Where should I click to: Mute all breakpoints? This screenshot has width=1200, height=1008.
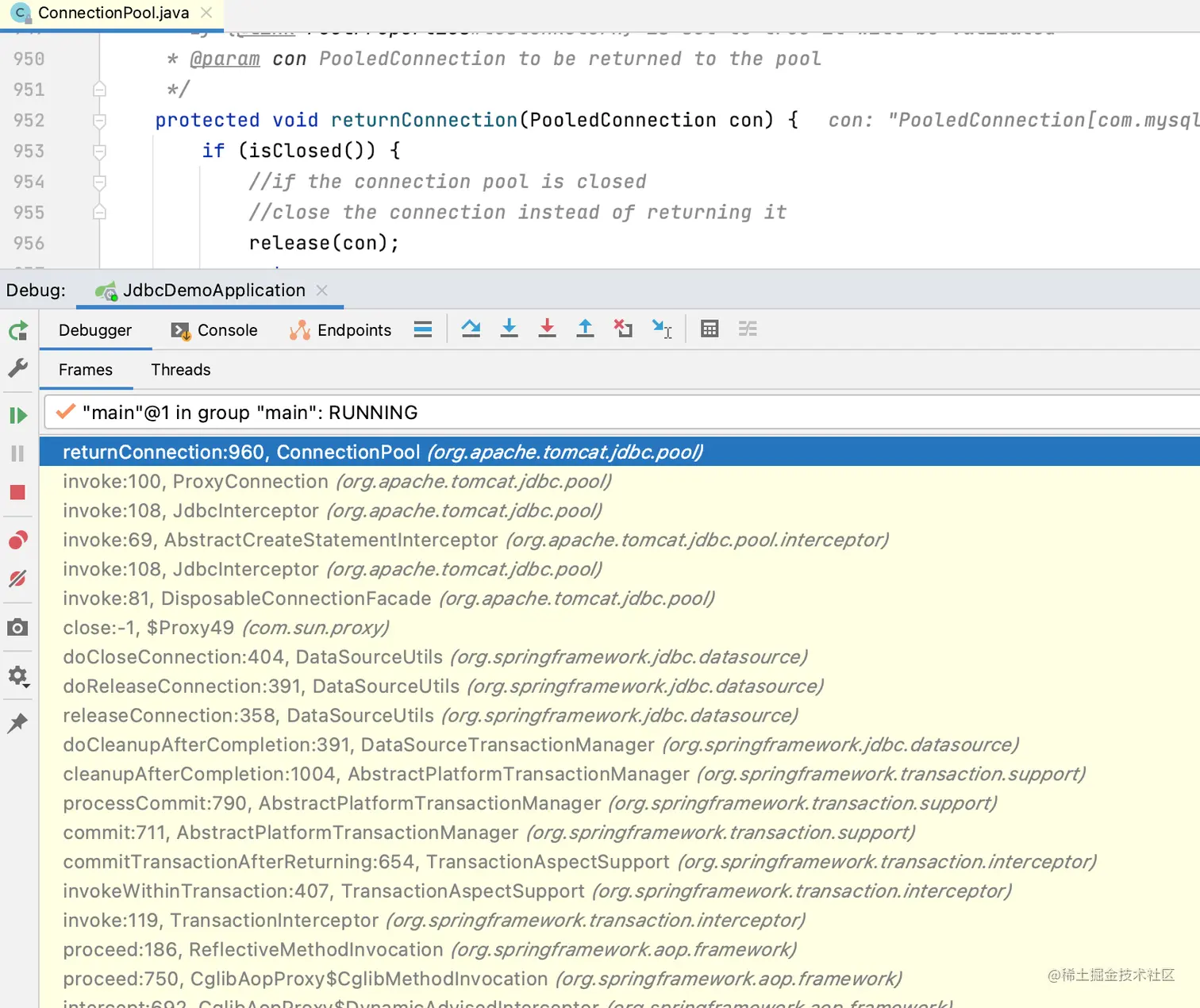pyautogui.click(x=18, y=579)
